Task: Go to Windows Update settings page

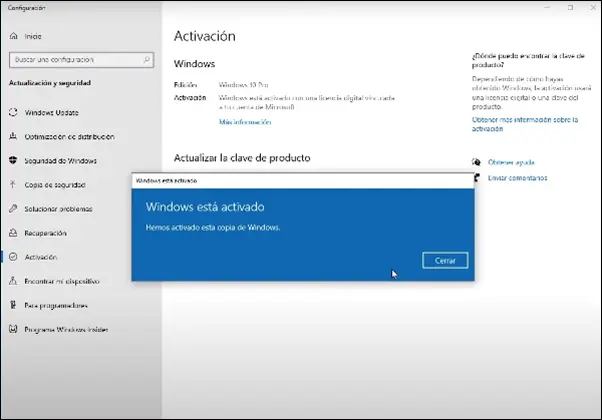Action: 51,112
